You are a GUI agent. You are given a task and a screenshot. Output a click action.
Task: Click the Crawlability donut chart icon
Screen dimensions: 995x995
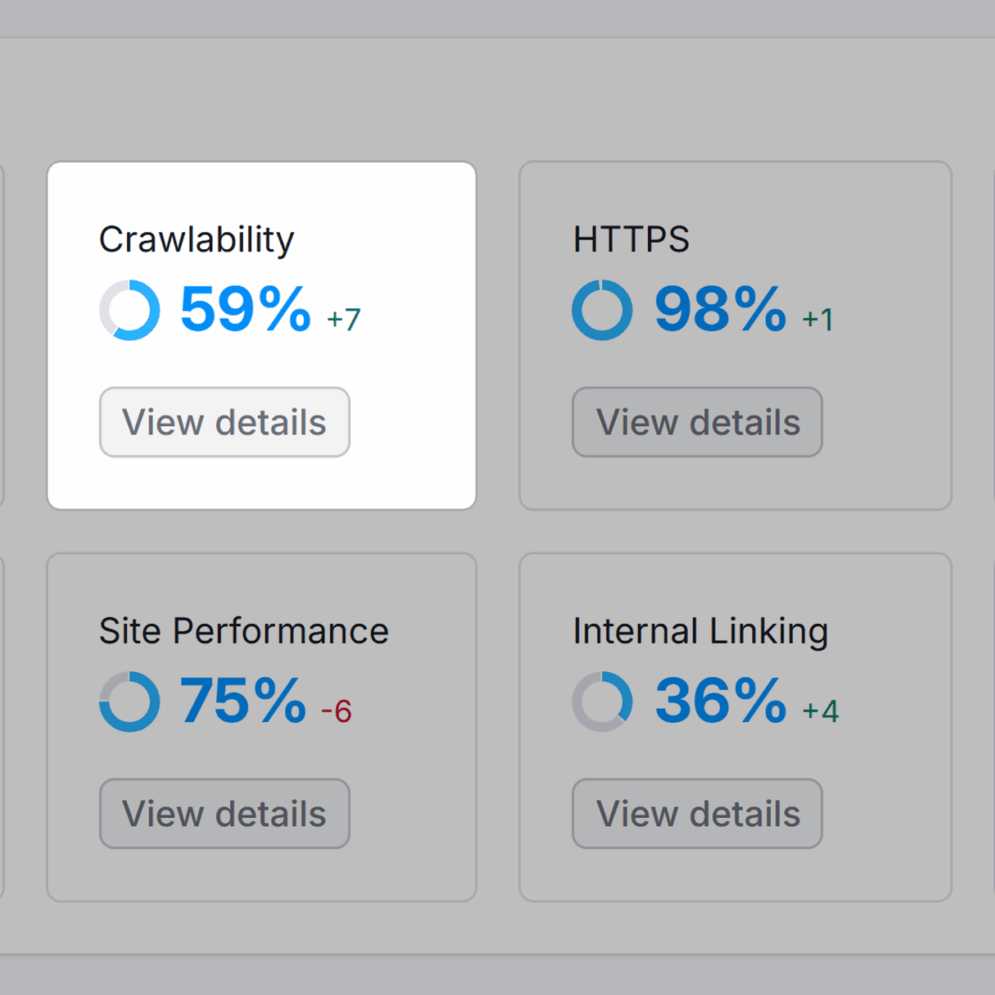click(130, 310)
